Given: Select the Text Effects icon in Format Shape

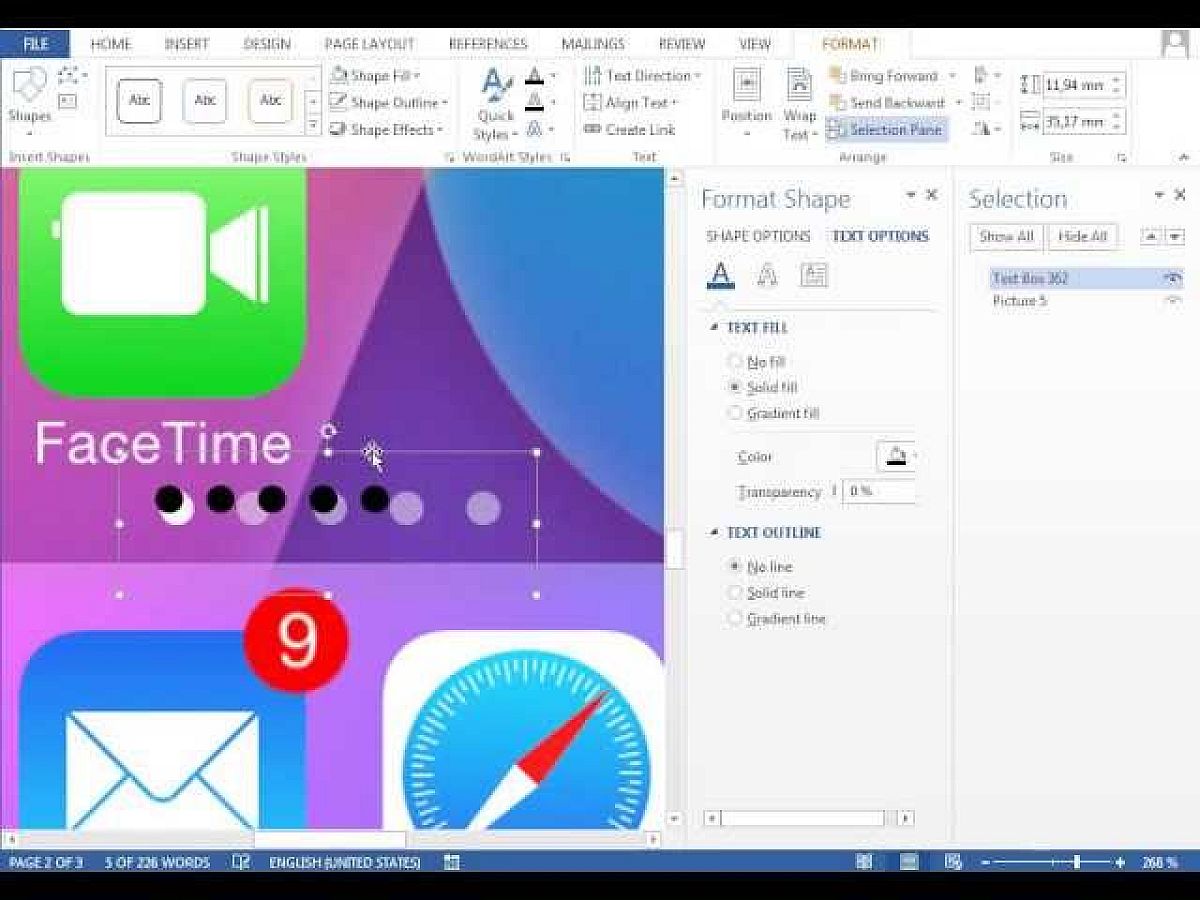Looking at the screenshot, I should coord(766,275).
